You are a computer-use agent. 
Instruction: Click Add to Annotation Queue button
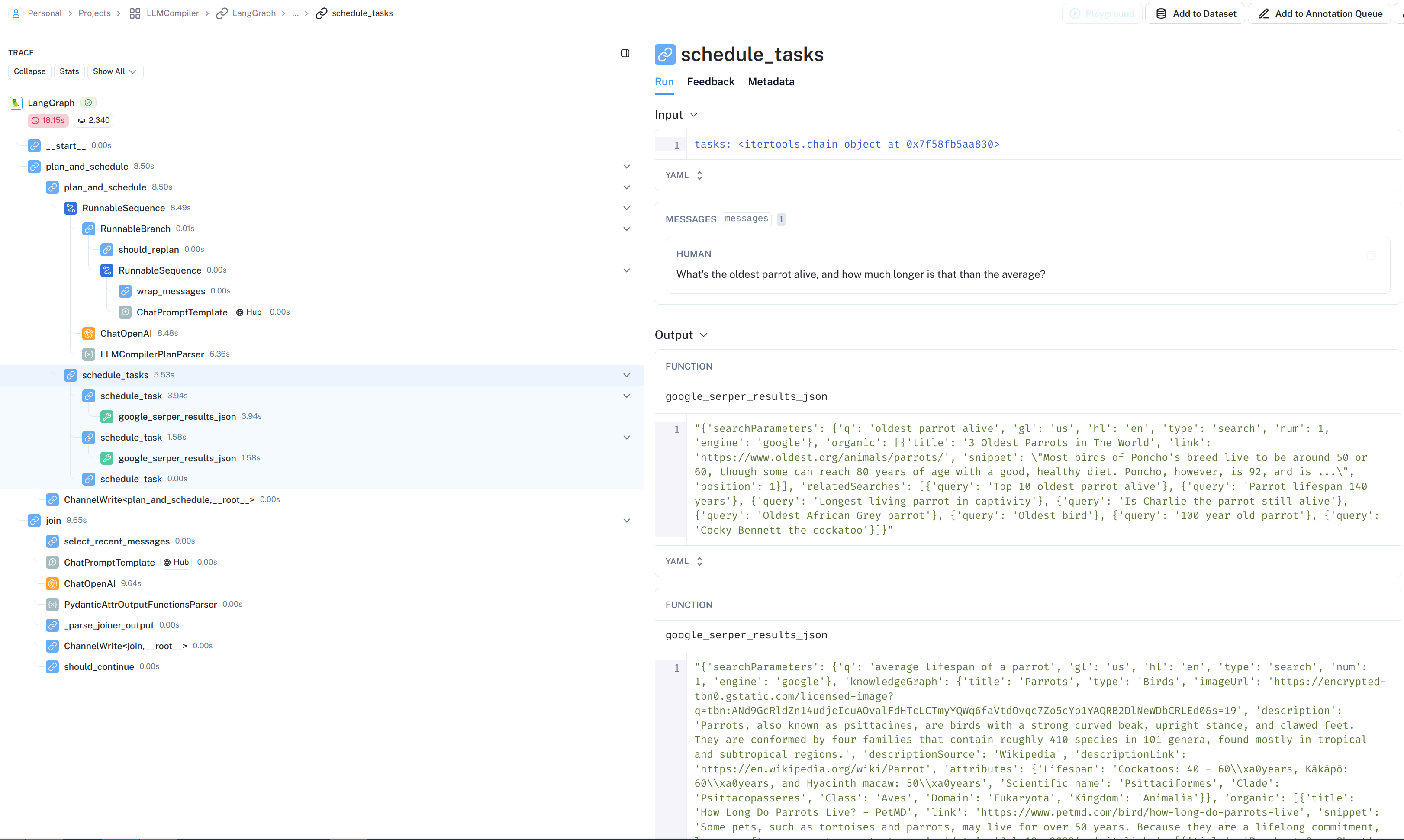coord(1320,13)
